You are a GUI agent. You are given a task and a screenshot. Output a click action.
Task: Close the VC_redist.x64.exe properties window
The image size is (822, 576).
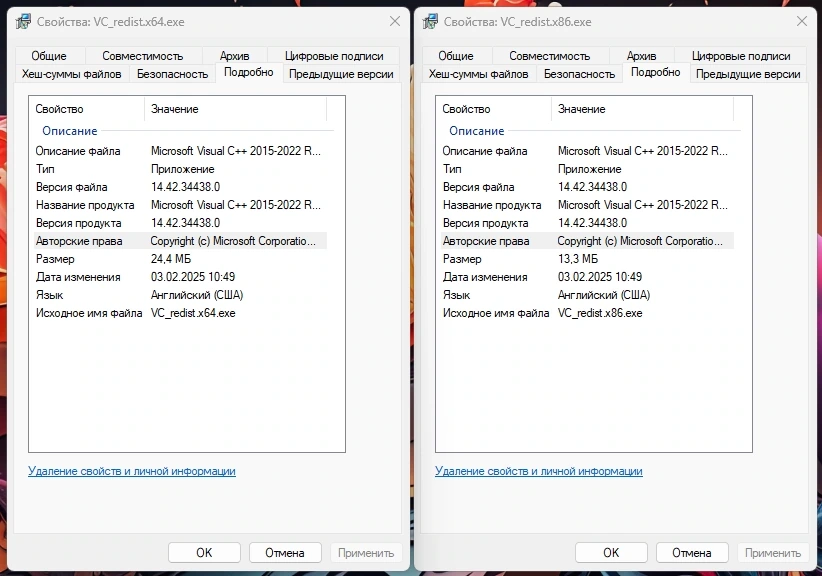coord(395,21)
